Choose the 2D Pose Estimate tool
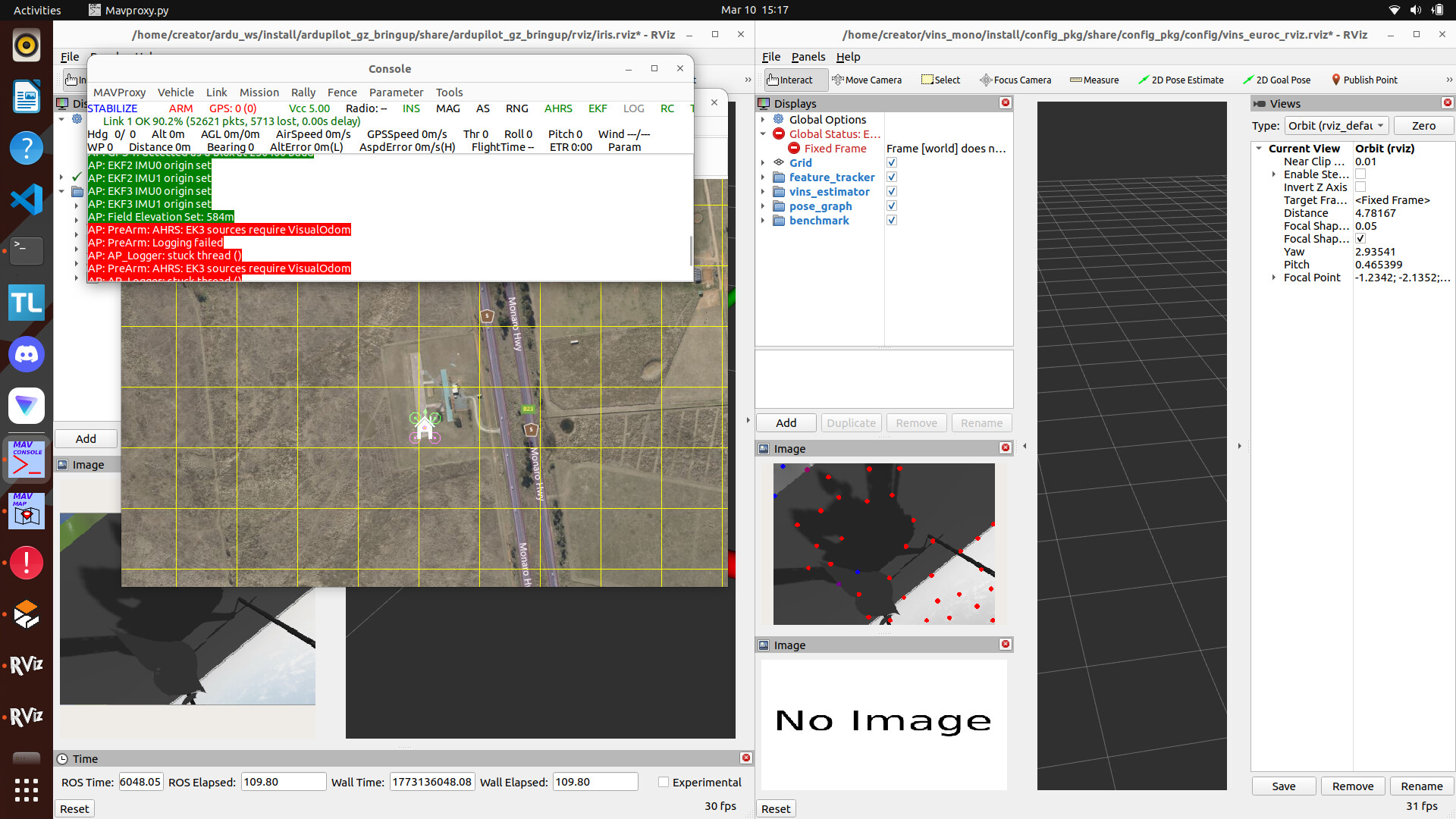1456x819 pixels. [1180, 80]
